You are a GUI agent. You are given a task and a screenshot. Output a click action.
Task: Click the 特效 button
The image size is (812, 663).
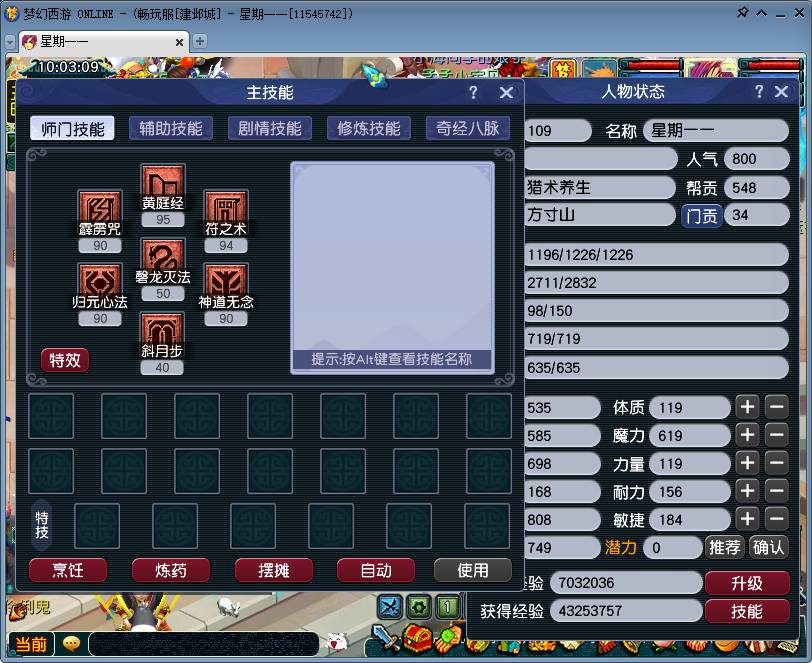click(65, 360)
